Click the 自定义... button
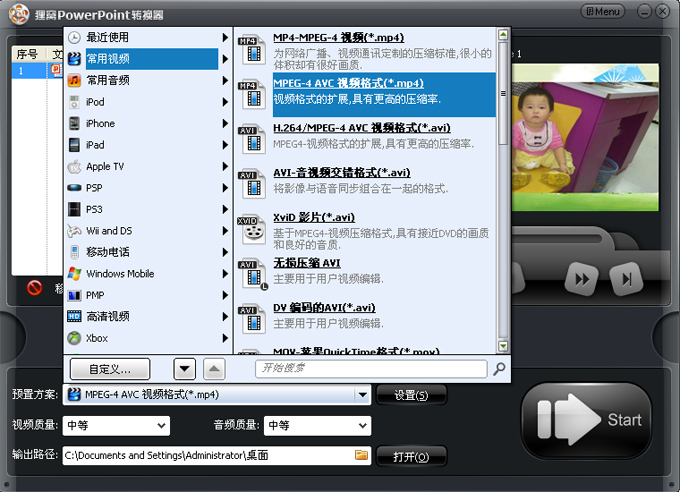 (x=110, y=369)
